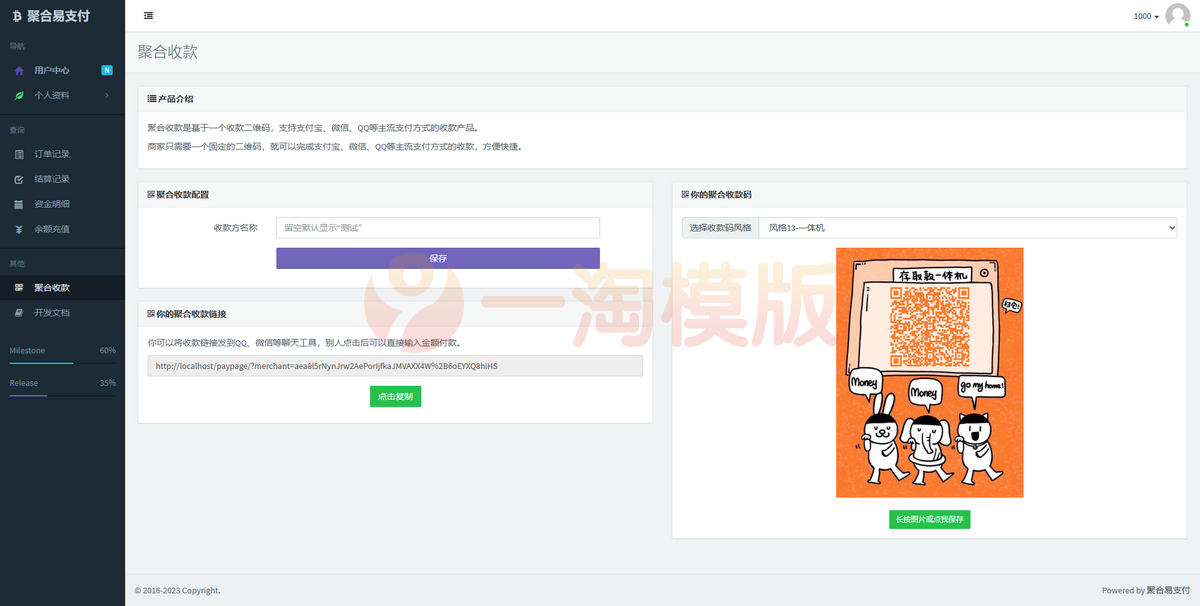This screenshot has height=606, width=1200.
Task: Click the N badge on 用户中心
Action: point(107,70)
